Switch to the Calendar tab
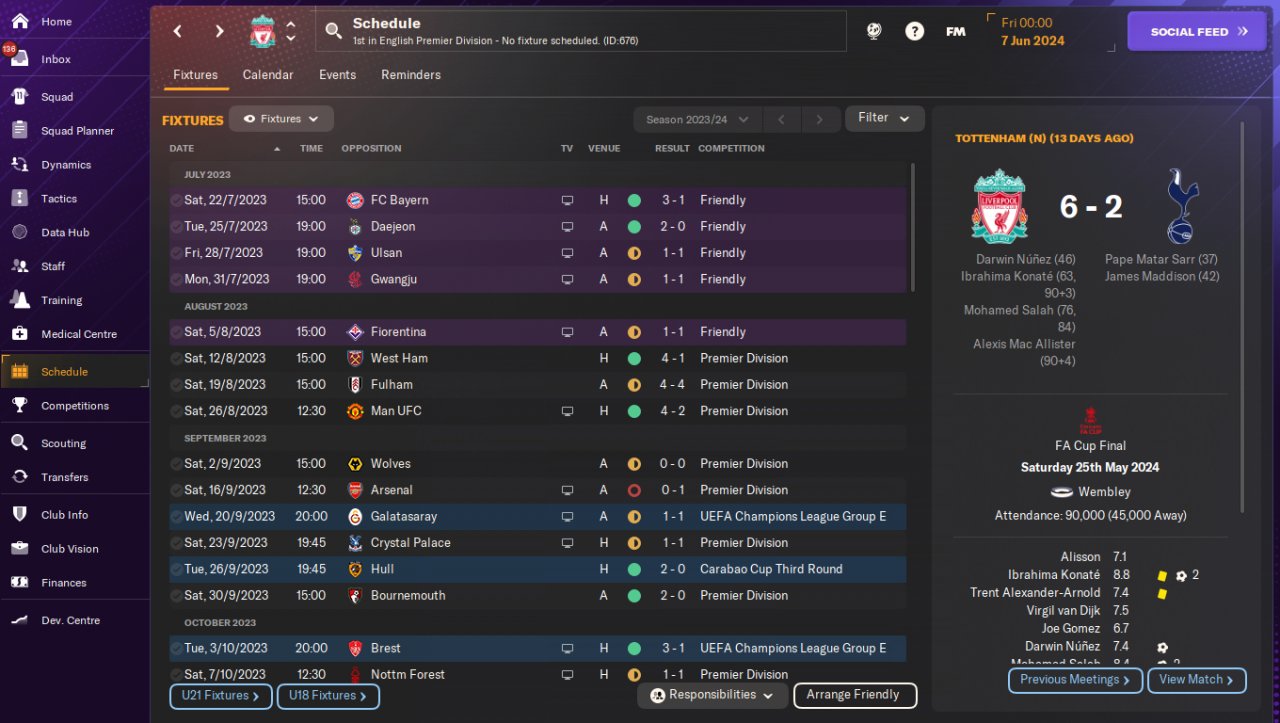 click(x=268, y=75)
